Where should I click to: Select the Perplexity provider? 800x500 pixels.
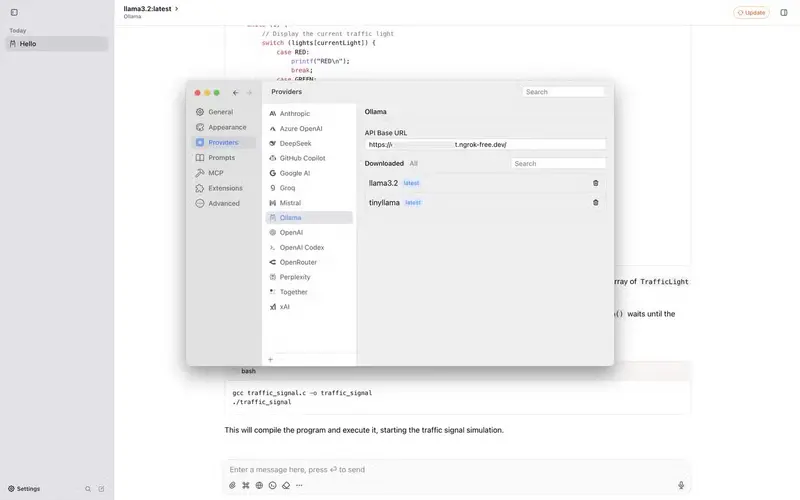[x=309, y=277]
